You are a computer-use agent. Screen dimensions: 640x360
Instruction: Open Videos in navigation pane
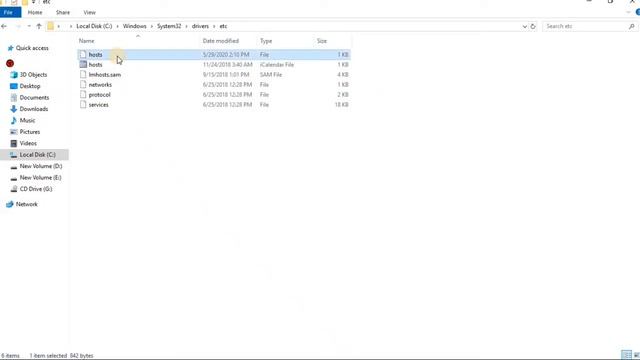[x=28, y=143]
